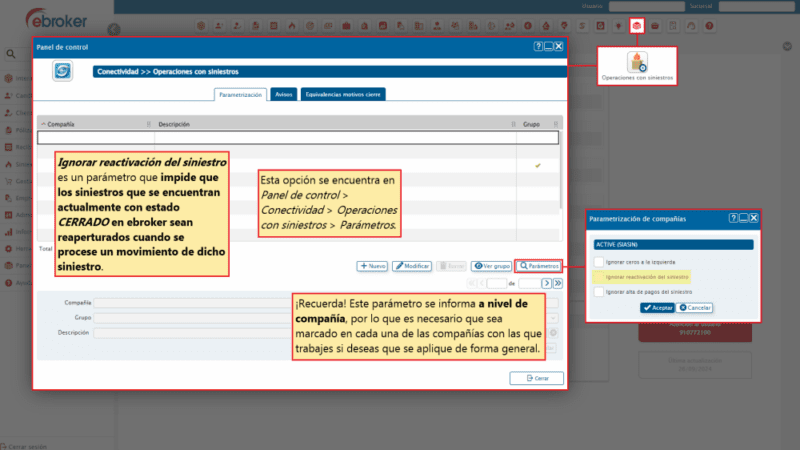Screen dimensions: 800x450
Task: Switch to the Avisos tab
Action: point(284,94)
